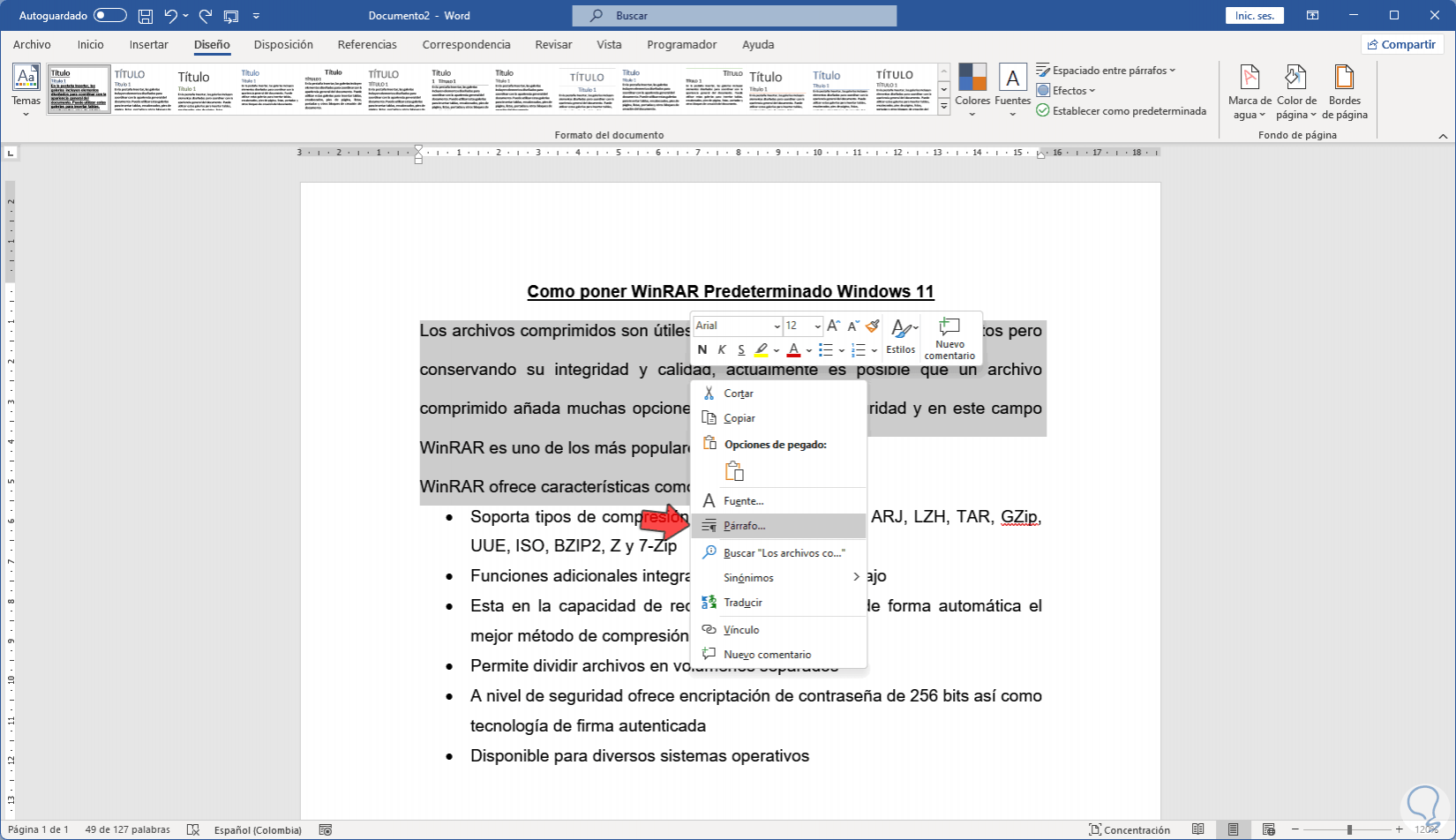
Task: Undo the last action
Action: [171, 16]
